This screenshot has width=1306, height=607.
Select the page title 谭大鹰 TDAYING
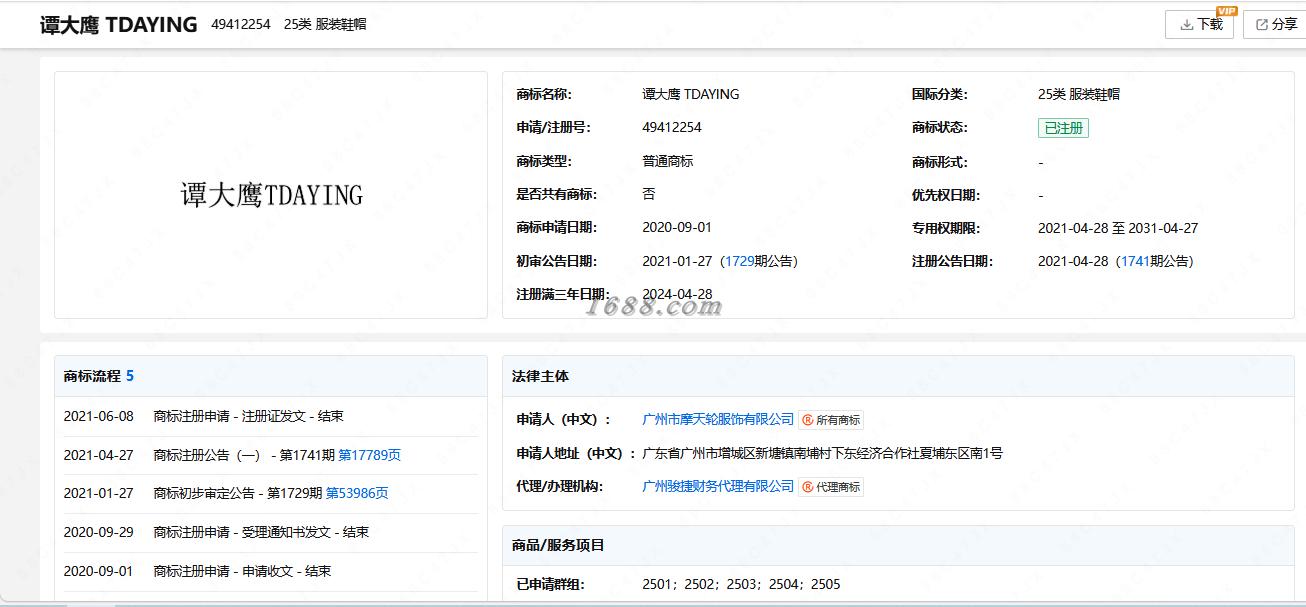pos(119,24)
